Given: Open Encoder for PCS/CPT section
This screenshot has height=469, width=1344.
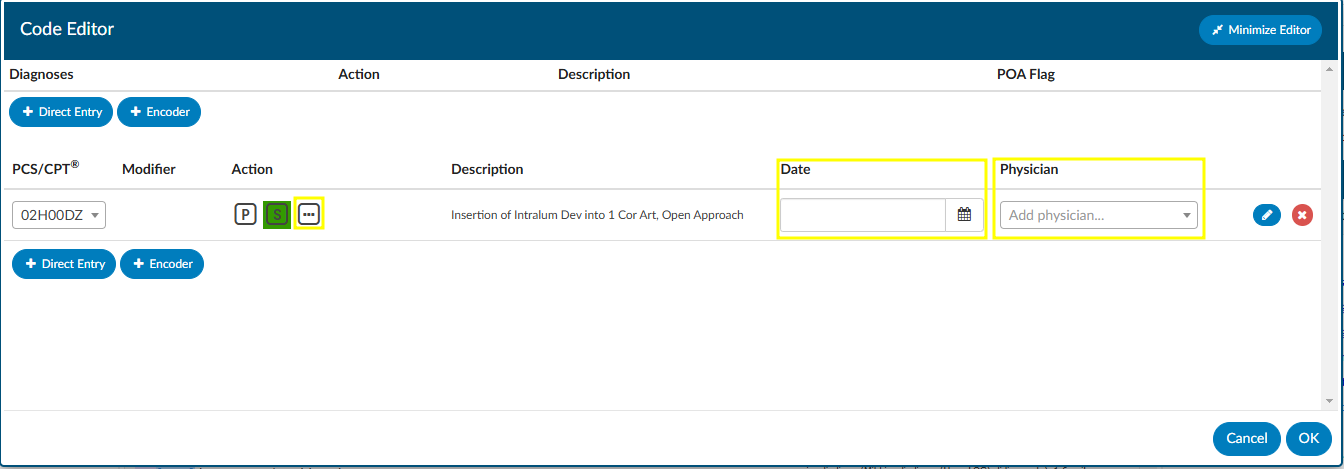Looking at the screenshot, I should tap(162, 264).
